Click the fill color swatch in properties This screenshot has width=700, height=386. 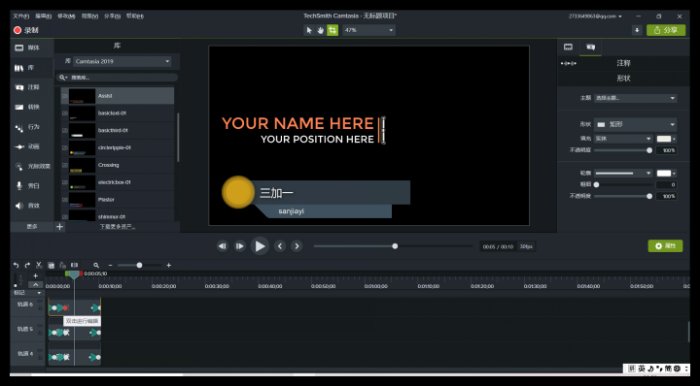[x=664, y=139]
